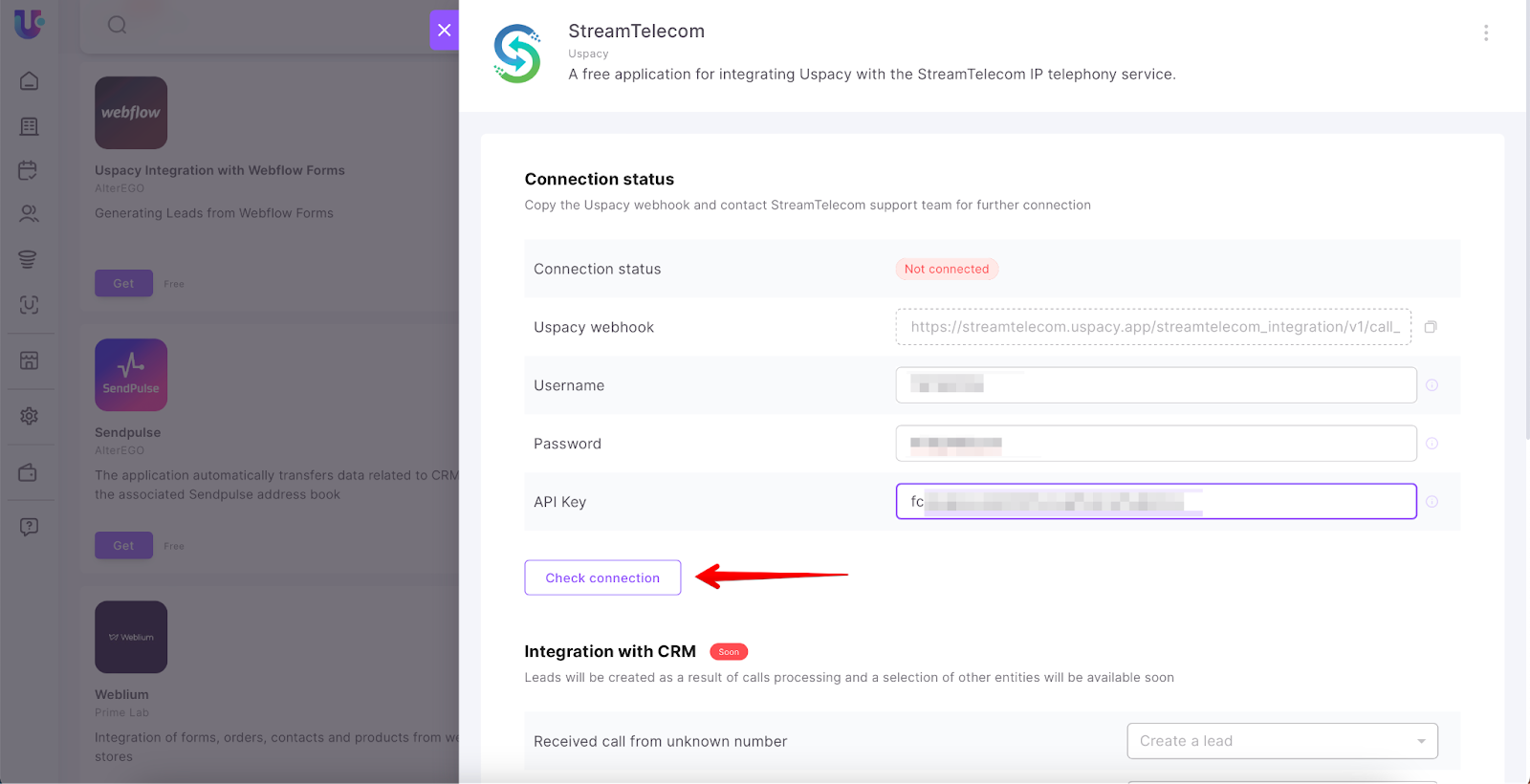This screenshot has height=784, width=1530.
Task: Open the Webflow app card icon
Action: click(131, 113)
